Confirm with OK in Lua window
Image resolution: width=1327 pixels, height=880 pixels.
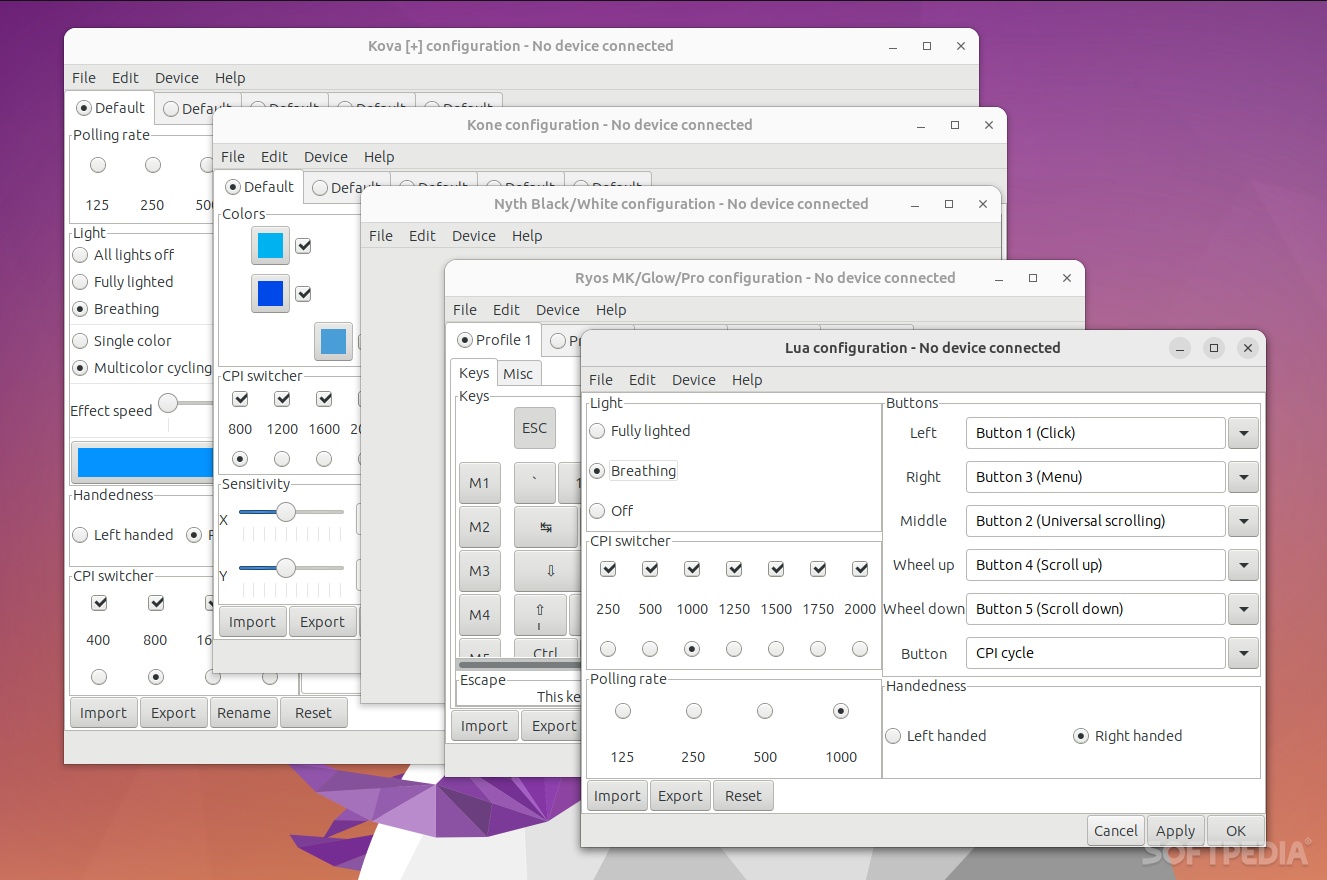[x=1236, y=831]
